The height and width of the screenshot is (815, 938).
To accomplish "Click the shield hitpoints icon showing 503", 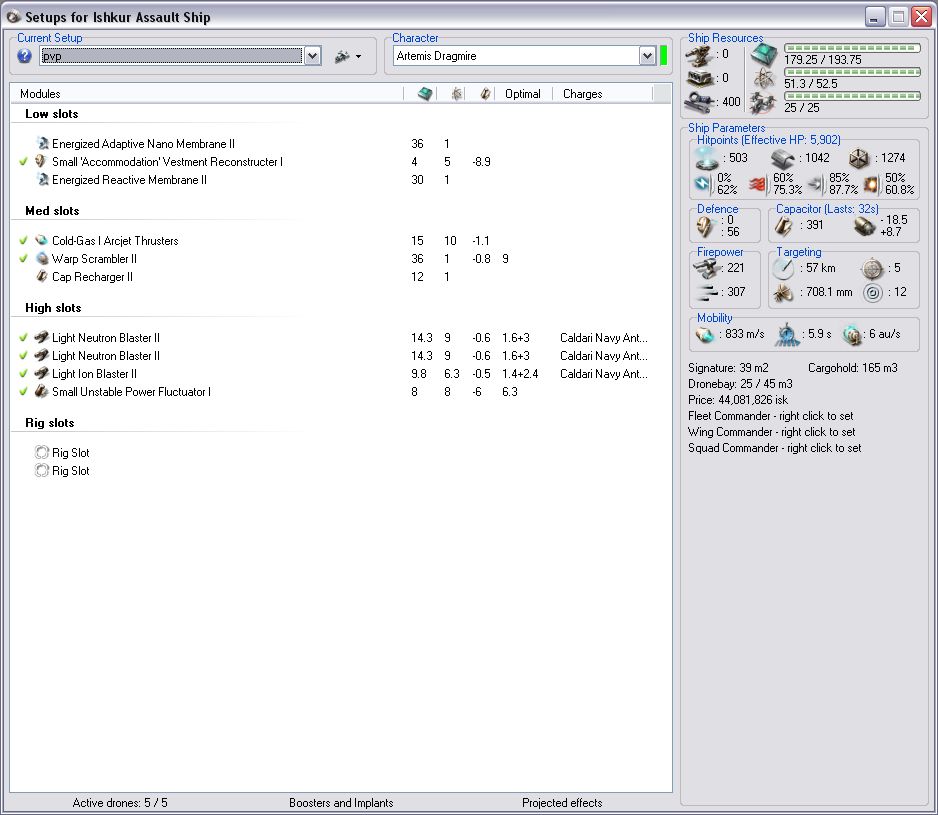I will [706, 159].
